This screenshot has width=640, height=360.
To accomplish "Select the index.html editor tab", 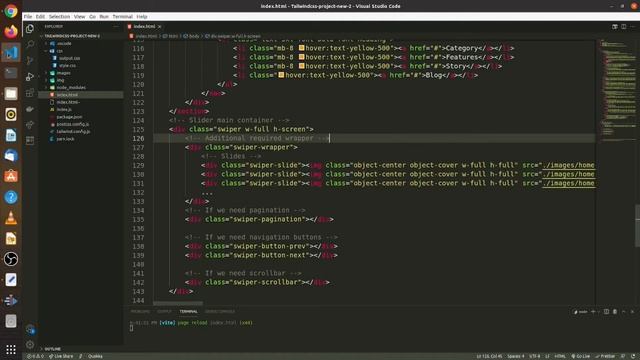I will [x=144, y=27].
